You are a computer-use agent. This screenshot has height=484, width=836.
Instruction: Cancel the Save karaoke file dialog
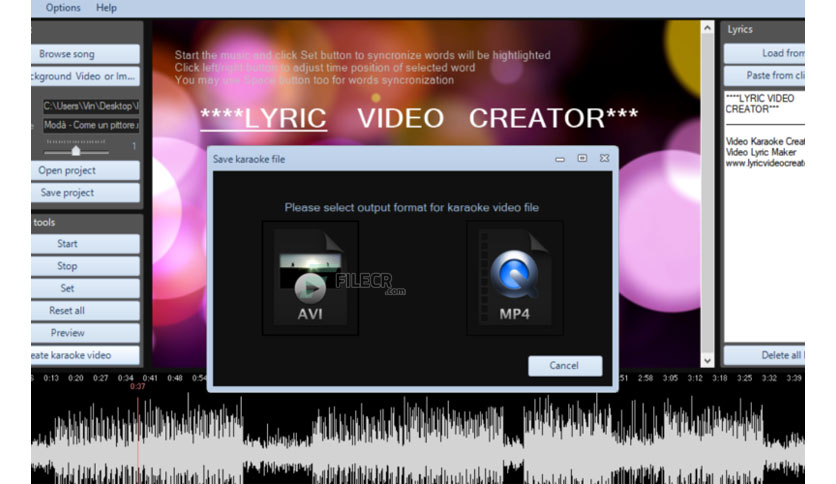[x=565, y=366]
